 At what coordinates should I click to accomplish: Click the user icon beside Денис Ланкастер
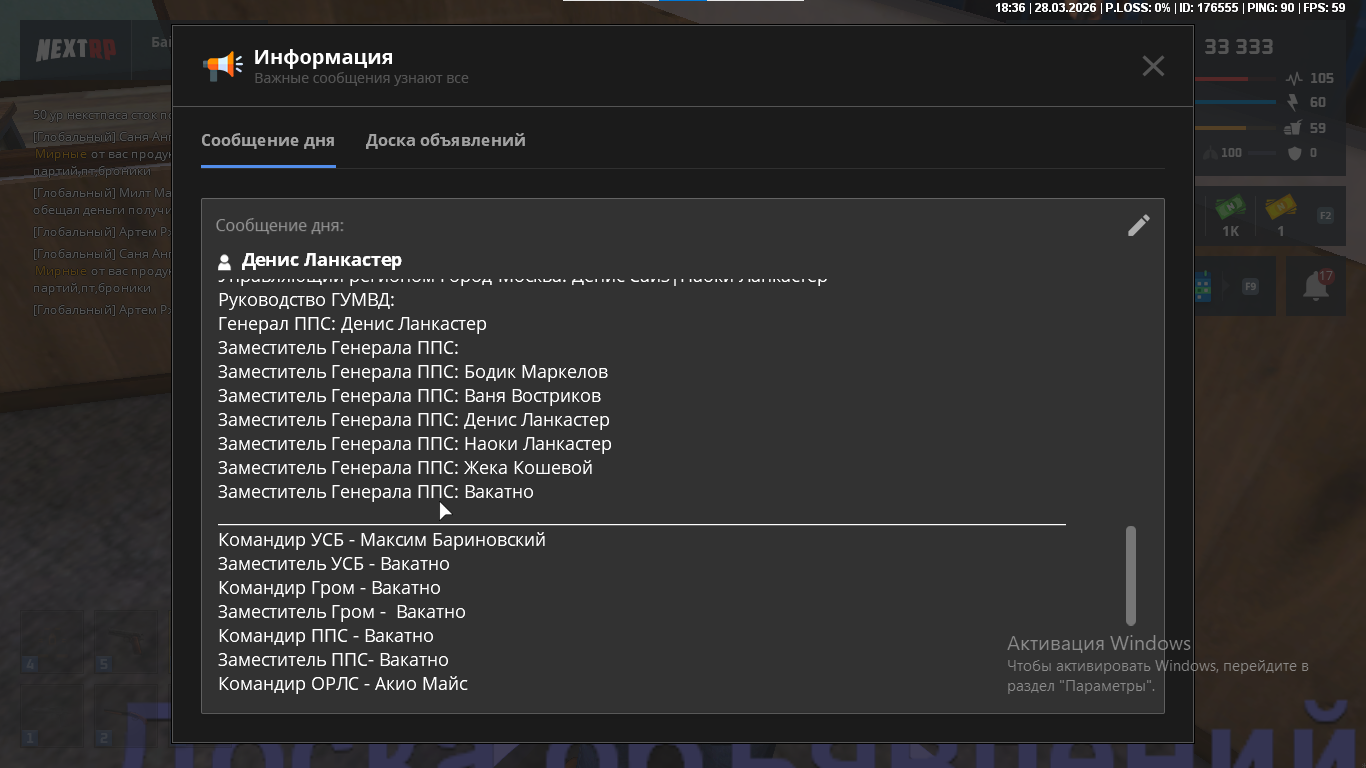225,262
